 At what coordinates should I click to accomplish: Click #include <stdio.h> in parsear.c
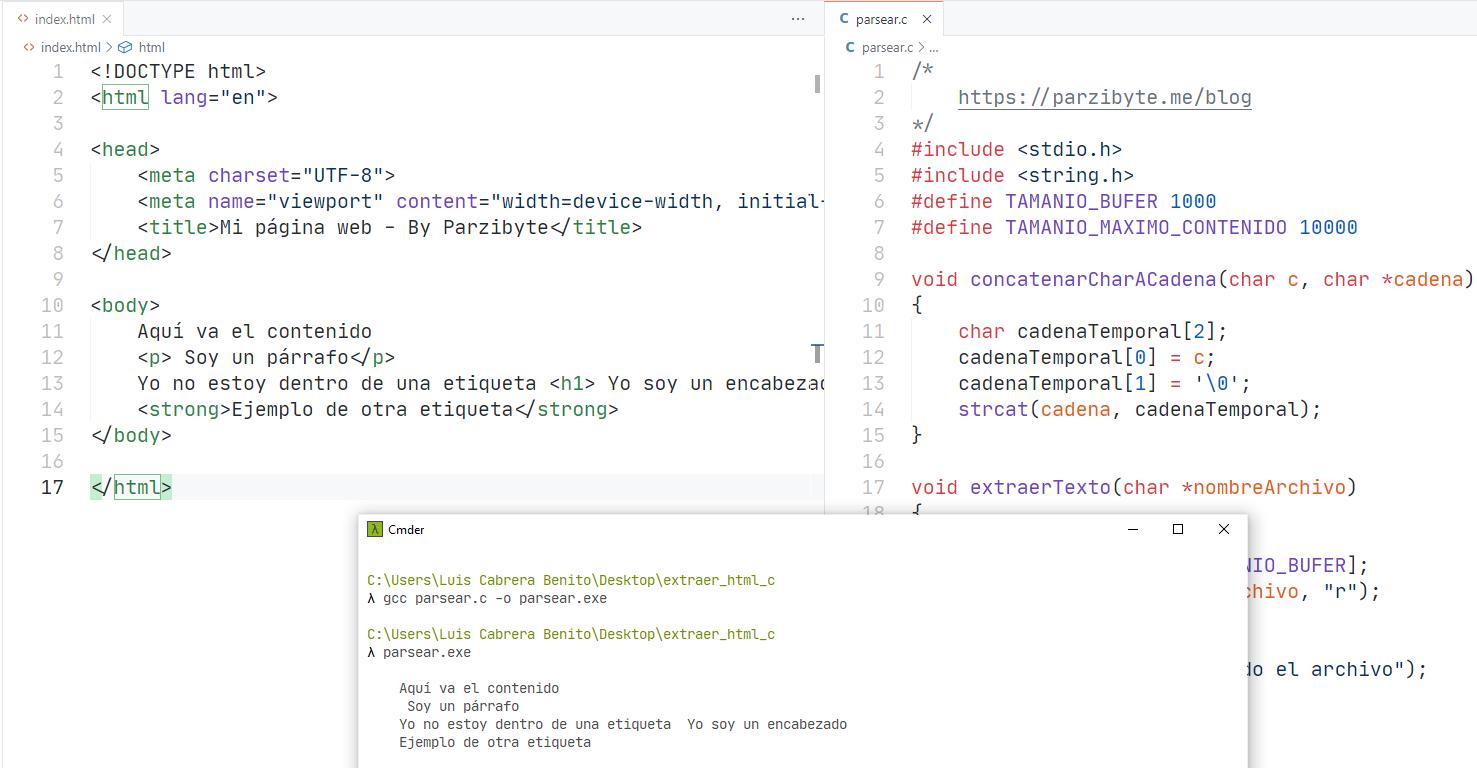[1016, 149]
